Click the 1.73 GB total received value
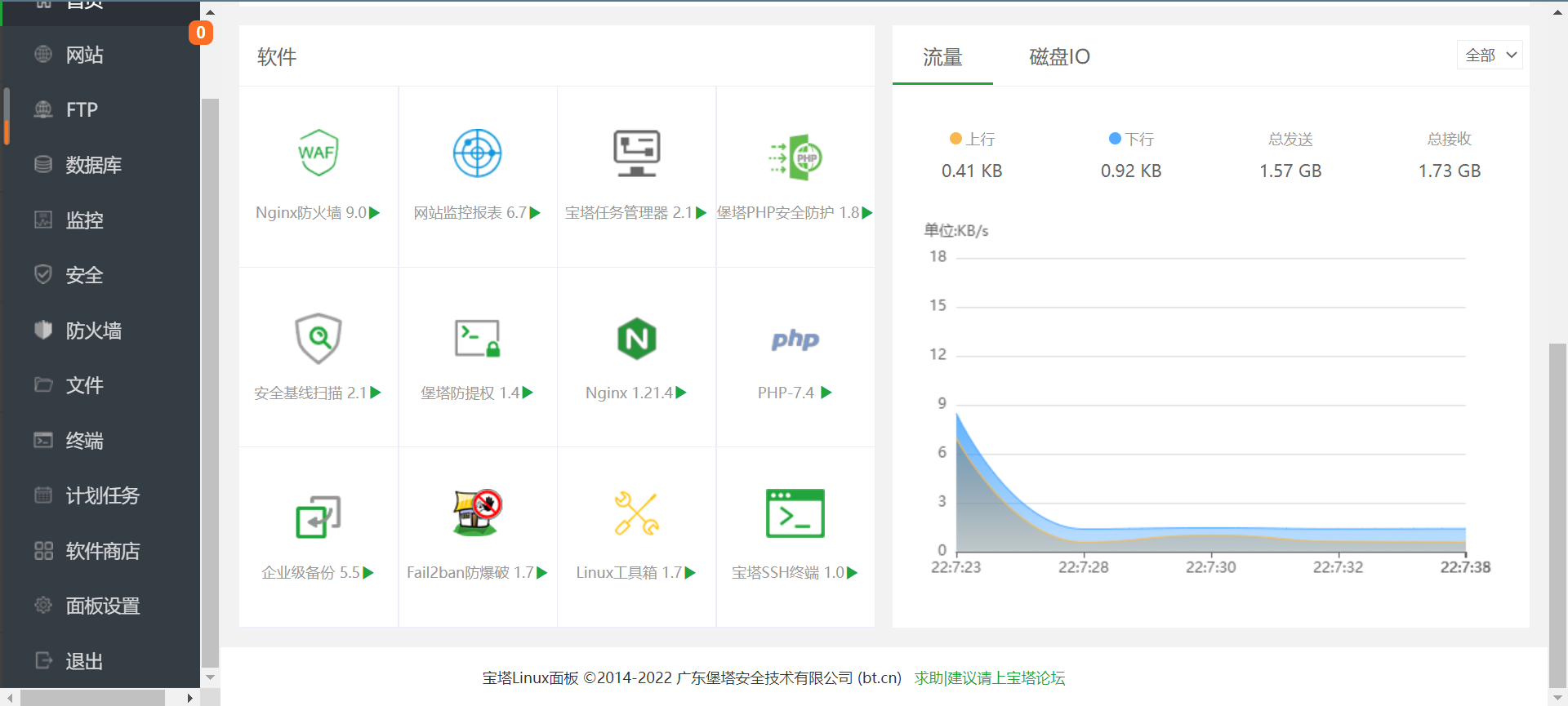The width and height of the screenshot is (1568, 706). tap(1450, 171)
